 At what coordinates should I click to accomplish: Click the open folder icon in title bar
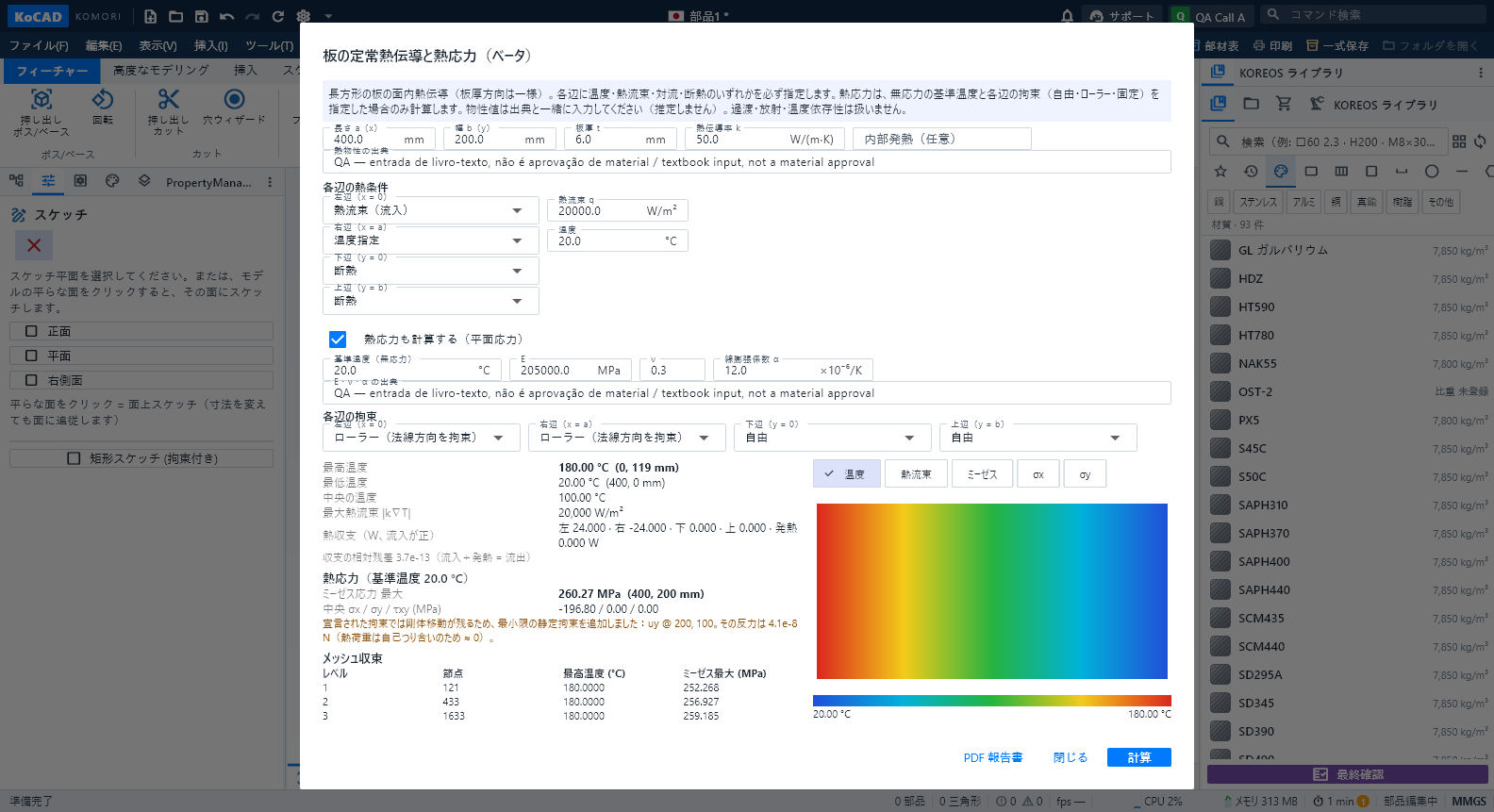pyautogui.click(x=176, y=16)
